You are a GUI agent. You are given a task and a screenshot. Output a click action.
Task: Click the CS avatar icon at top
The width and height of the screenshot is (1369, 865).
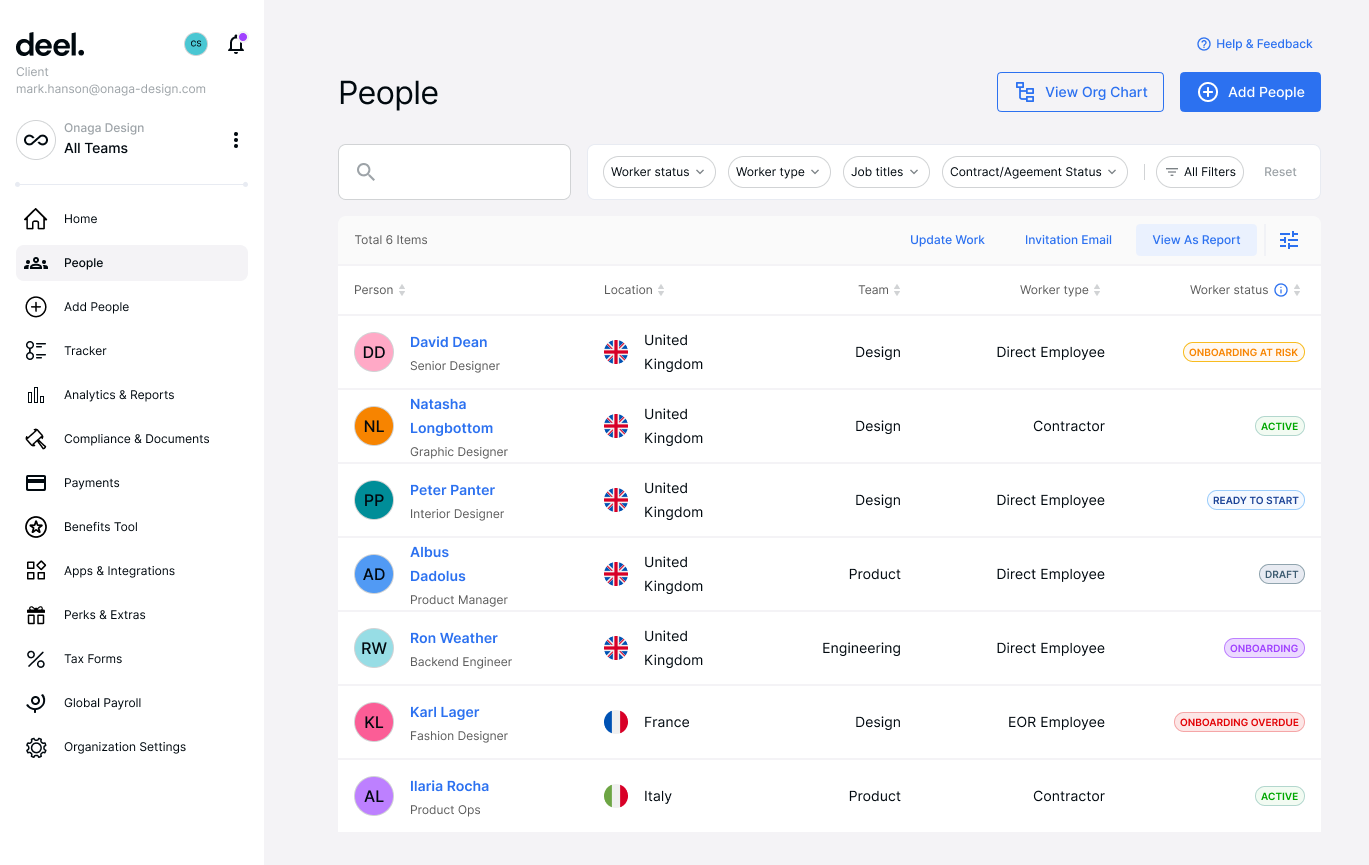(x=195, y=44)
